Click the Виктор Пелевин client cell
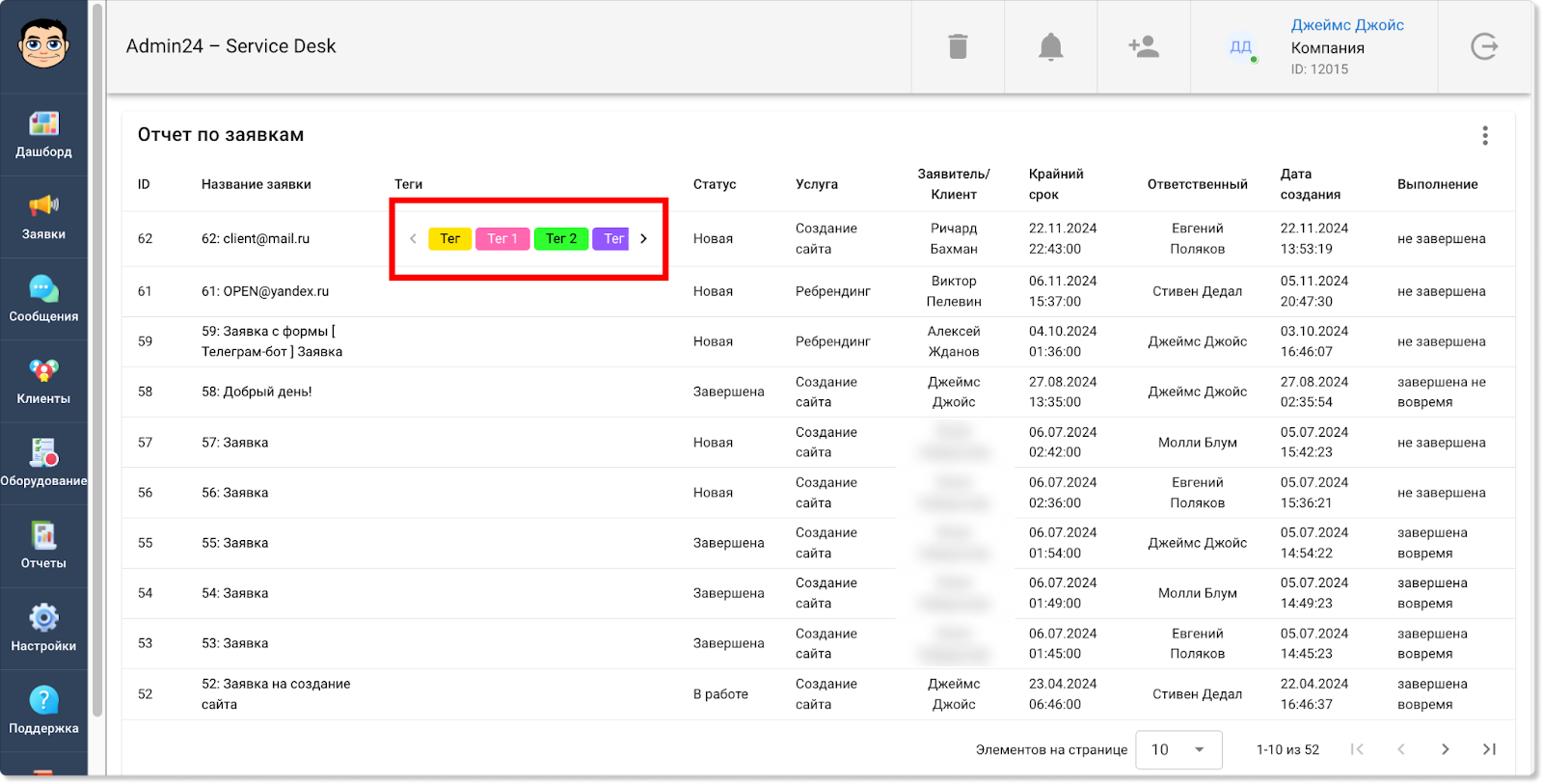1543x784 pixels. [x=954, y=291]
